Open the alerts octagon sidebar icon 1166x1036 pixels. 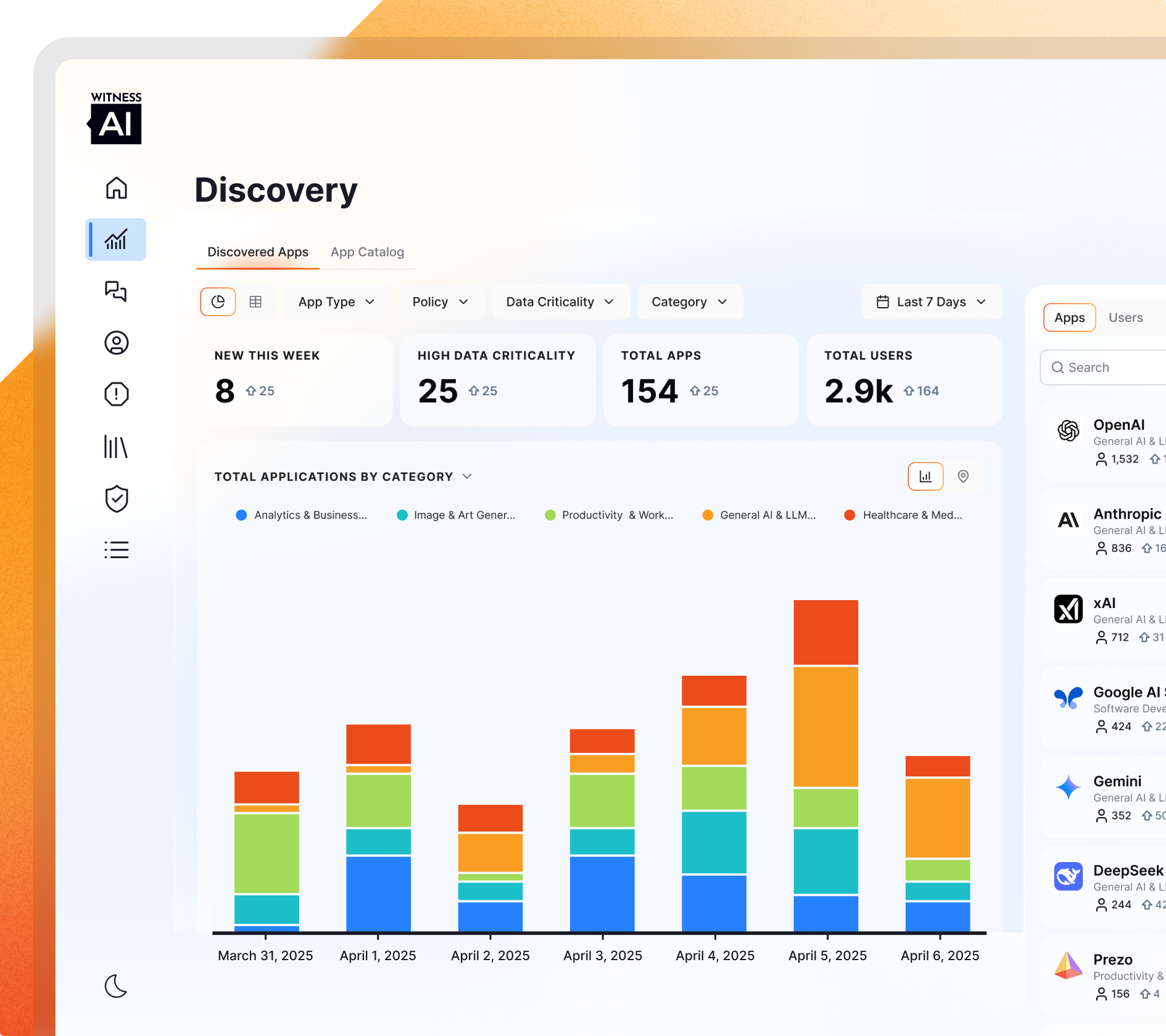[116, 394]
